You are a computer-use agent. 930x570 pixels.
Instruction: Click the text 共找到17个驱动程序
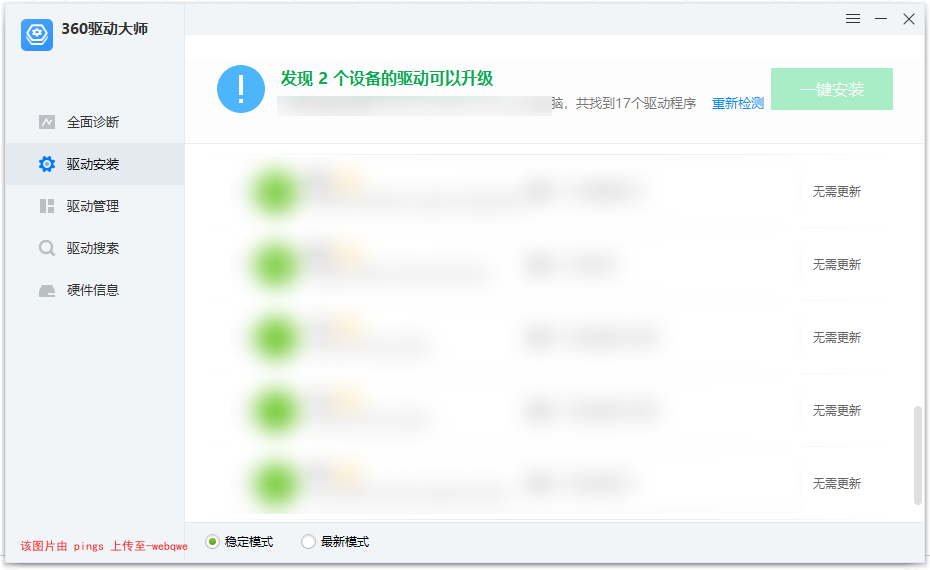coord(636,103)
